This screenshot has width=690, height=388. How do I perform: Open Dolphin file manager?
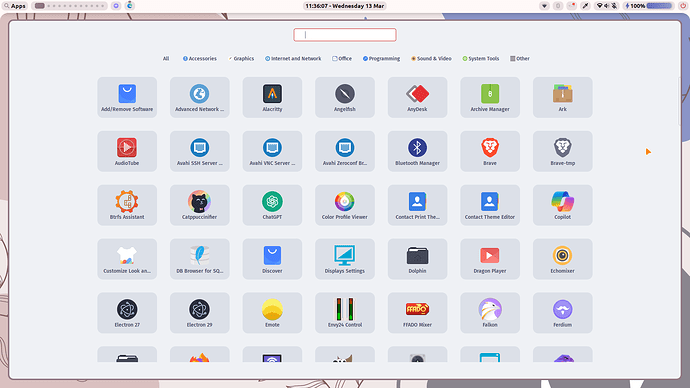click(x=417, y=259)
